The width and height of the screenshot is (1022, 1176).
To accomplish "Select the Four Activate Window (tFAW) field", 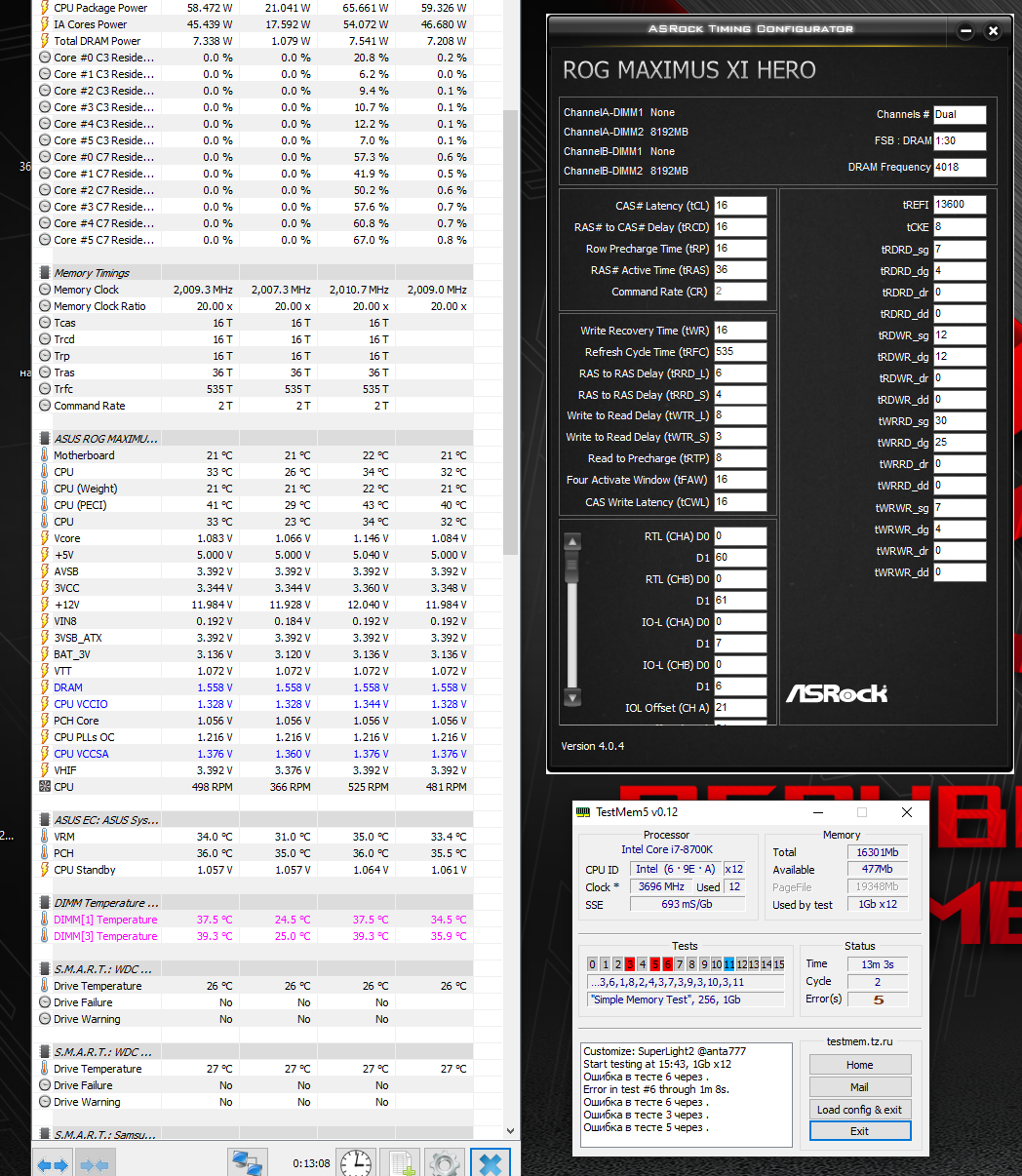I will pyautogui.click(x=740, y=480).
